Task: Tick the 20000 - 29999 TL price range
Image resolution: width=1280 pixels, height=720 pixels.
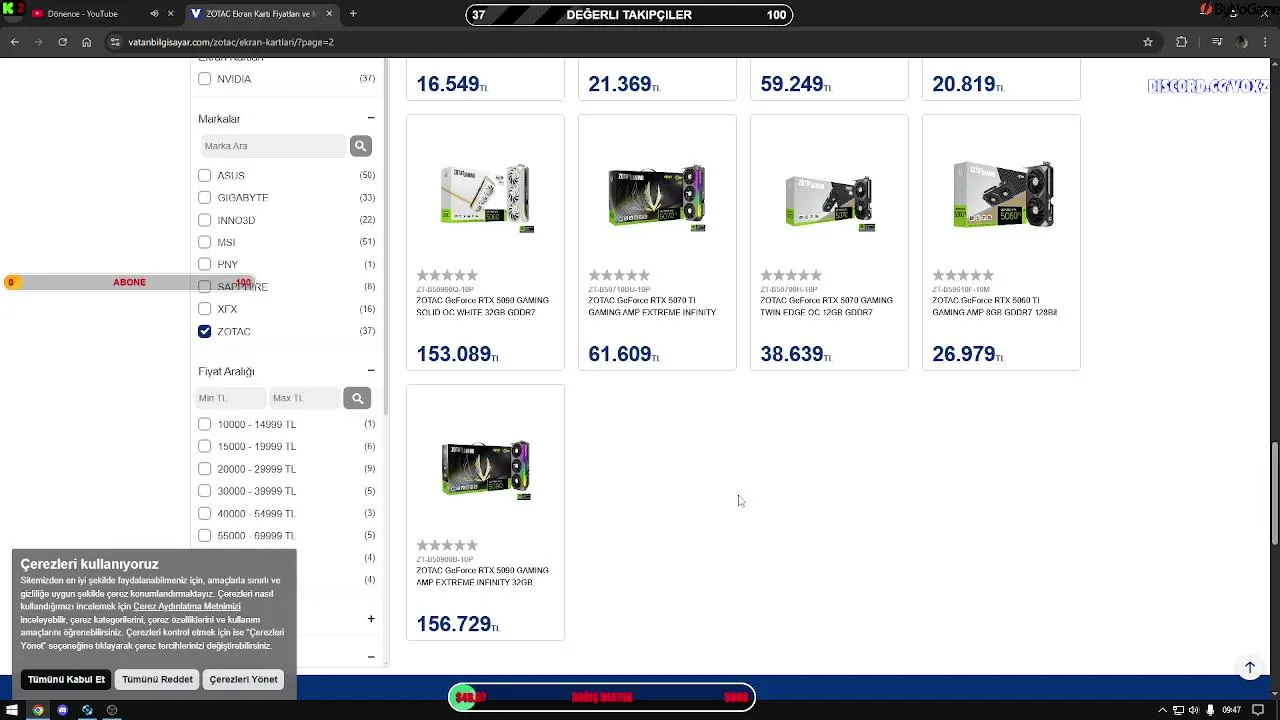Action: point(204,469)
